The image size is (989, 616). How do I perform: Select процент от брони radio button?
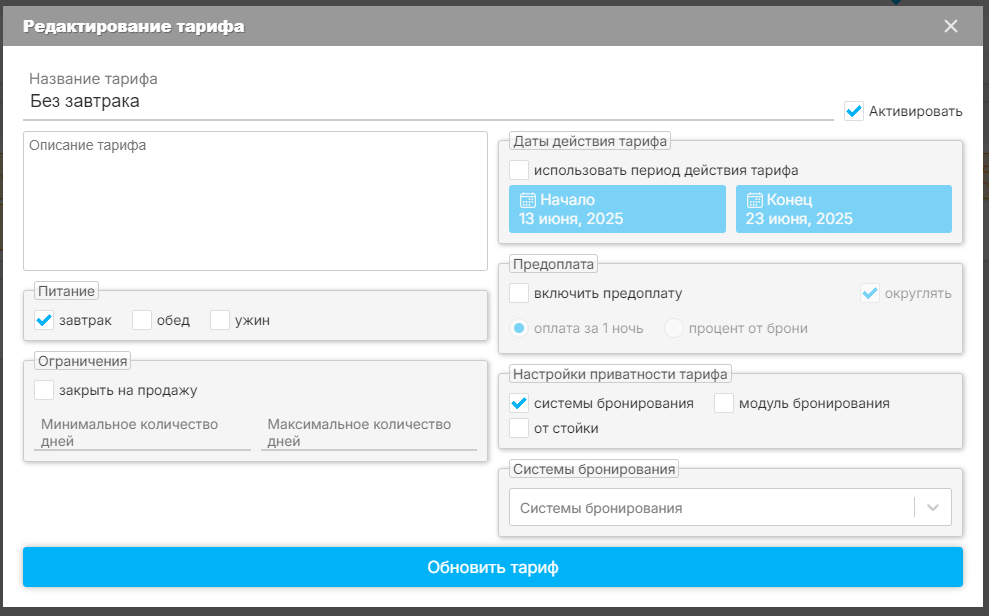[674, 328]
